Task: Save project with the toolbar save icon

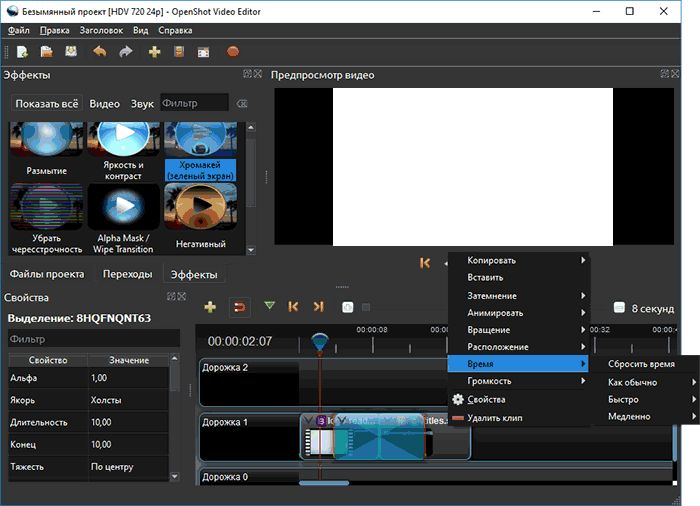Action: tap(71, 52)
